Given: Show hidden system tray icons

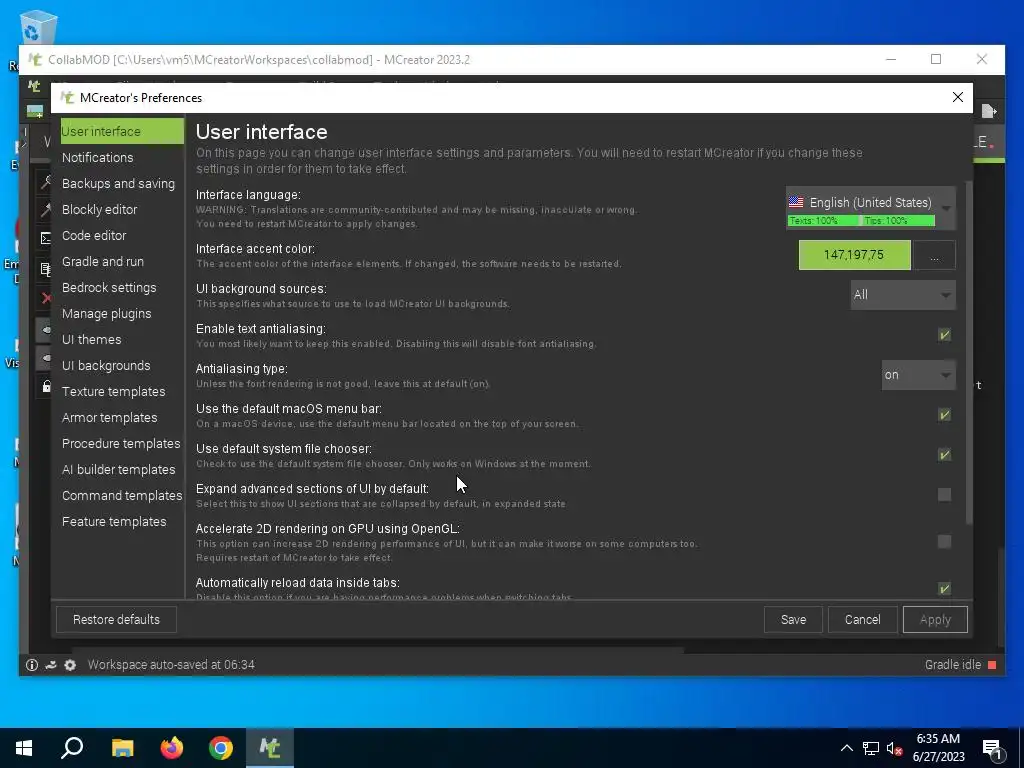Looking at the screenshot, I should (x=846, y=748).
